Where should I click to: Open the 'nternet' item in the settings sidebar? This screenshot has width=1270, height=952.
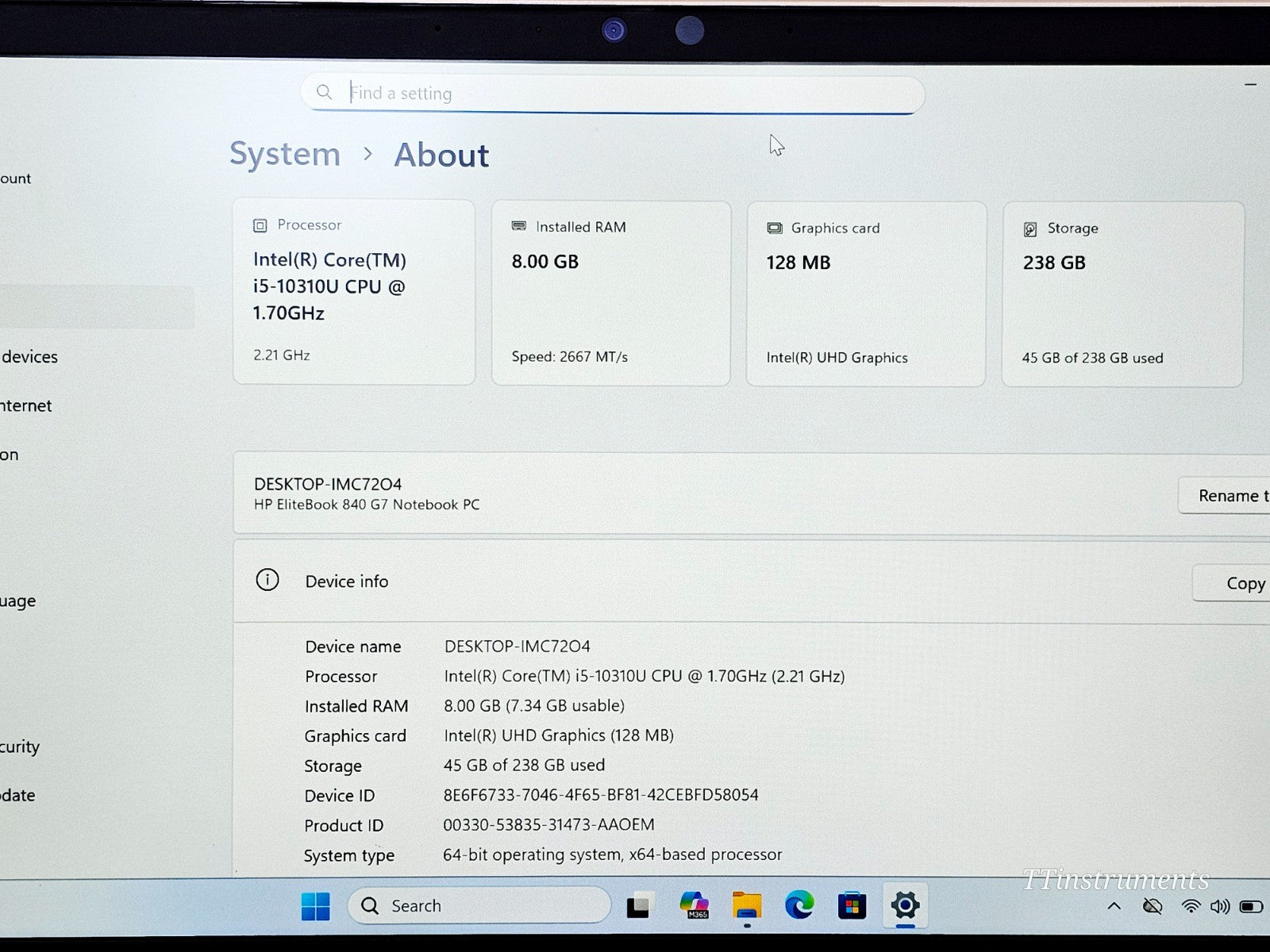click(26, 406)
